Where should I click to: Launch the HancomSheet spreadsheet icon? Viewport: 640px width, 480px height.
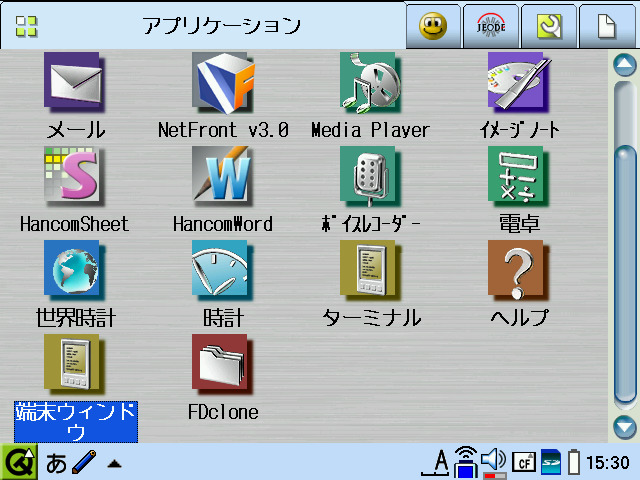(74, 176)
